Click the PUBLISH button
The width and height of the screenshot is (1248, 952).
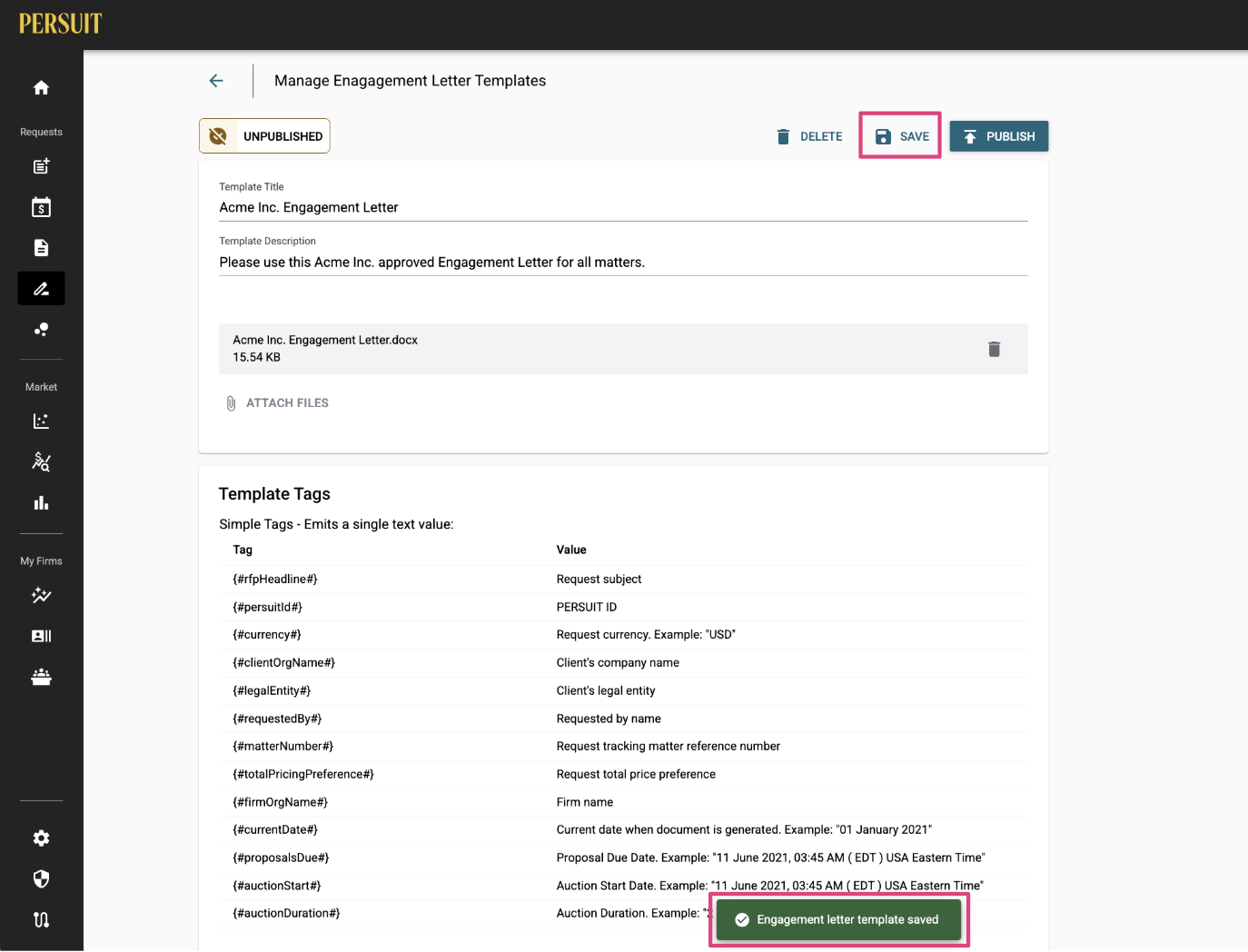pos(999,136)
